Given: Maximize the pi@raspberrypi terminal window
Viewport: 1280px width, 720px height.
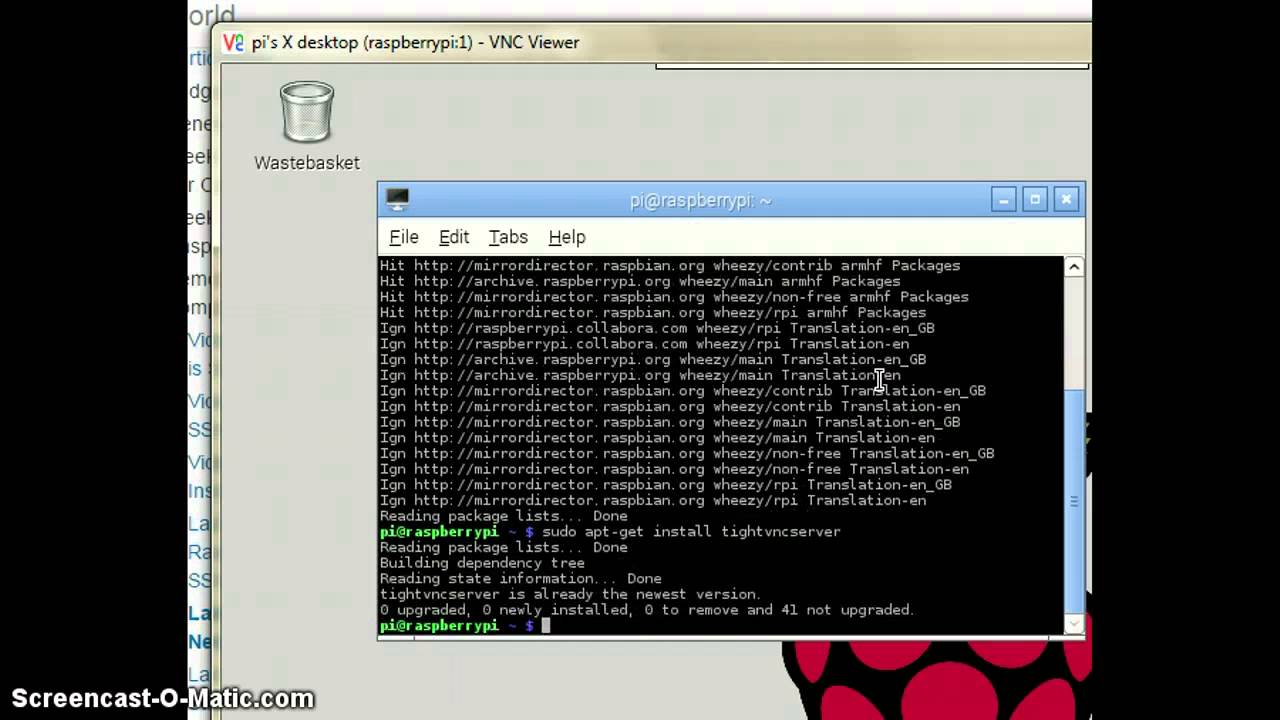Looking at the screenshot, I should 1035,200.
